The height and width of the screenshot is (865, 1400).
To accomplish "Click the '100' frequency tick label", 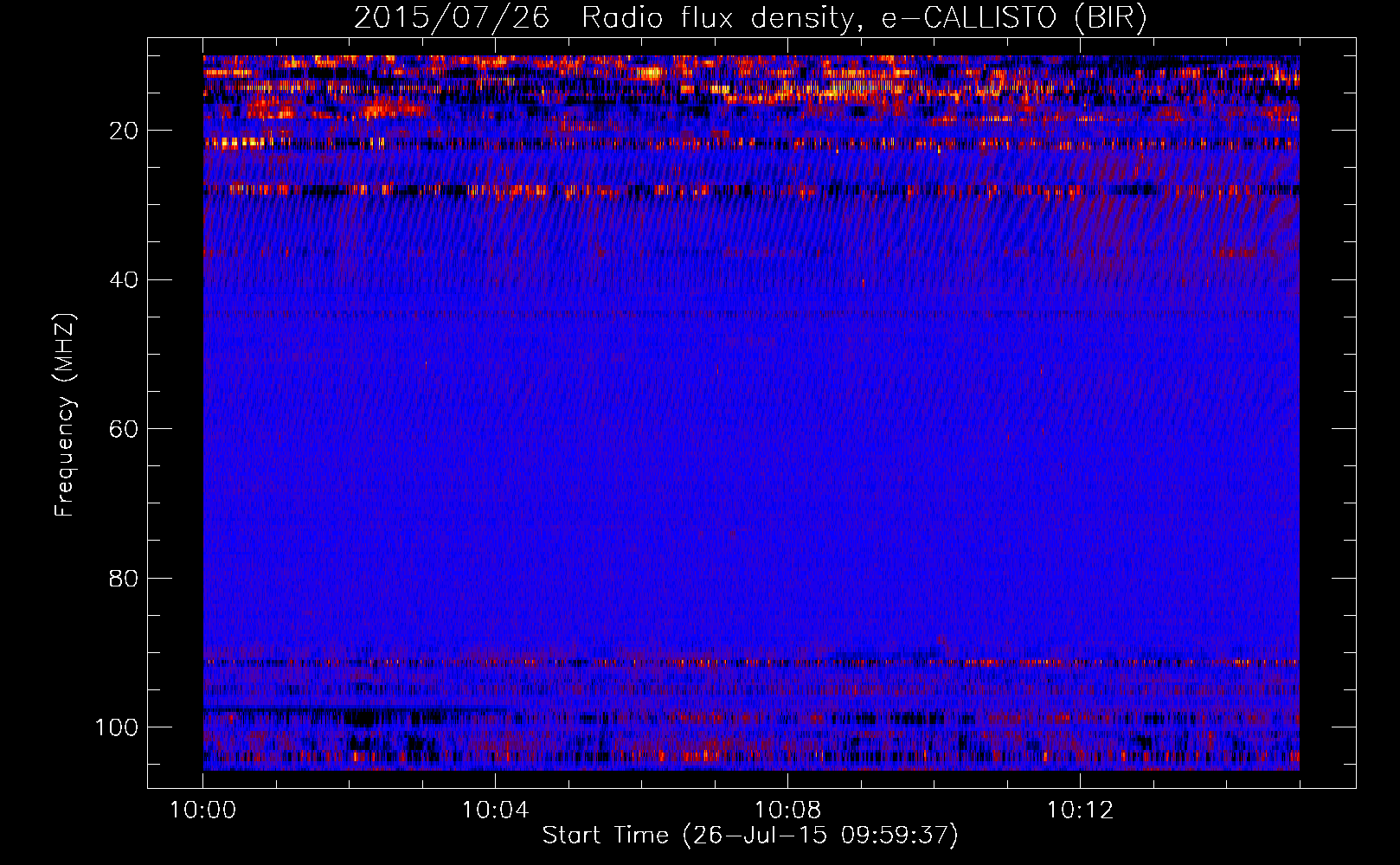I will pos(117,727).
